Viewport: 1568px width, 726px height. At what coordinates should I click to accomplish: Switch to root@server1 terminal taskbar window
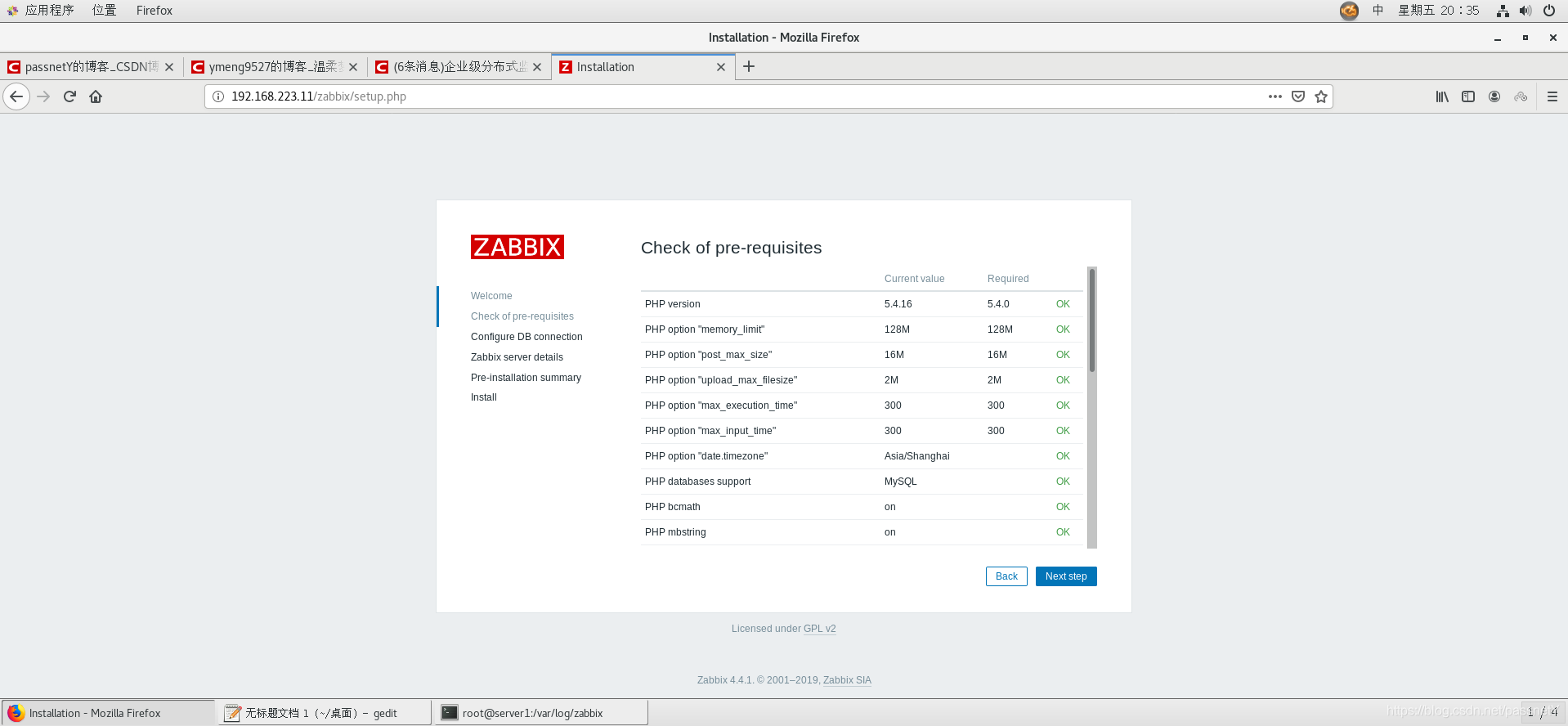click(542, 713)
